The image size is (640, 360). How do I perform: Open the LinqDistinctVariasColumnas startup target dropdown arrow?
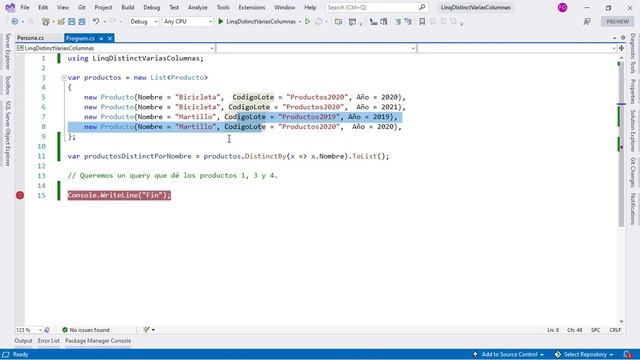(x=300, y=22)
